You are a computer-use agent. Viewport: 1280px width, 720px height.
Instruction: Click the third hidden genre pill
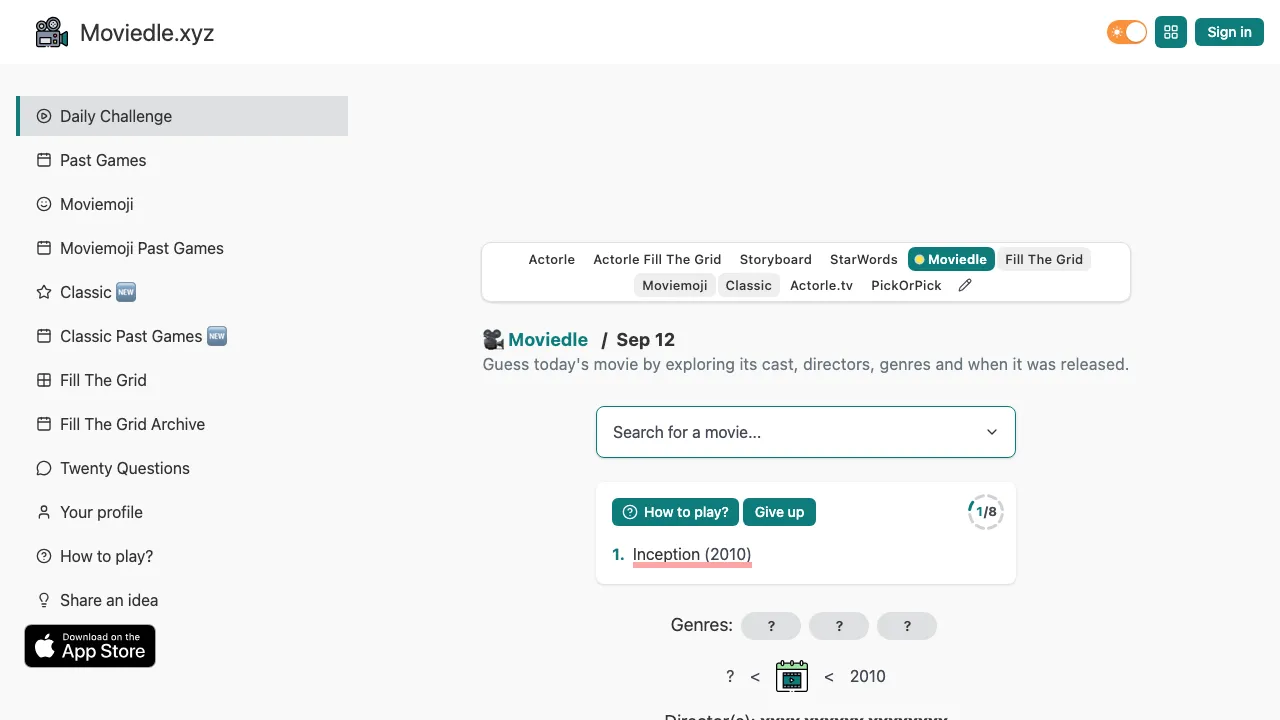point(907,626)
